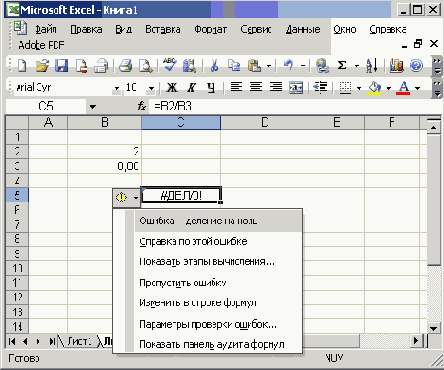Open the Borders dropdown arrow
Screen dimensions: 444x370
pyautogui.click(x=359, y=88)
